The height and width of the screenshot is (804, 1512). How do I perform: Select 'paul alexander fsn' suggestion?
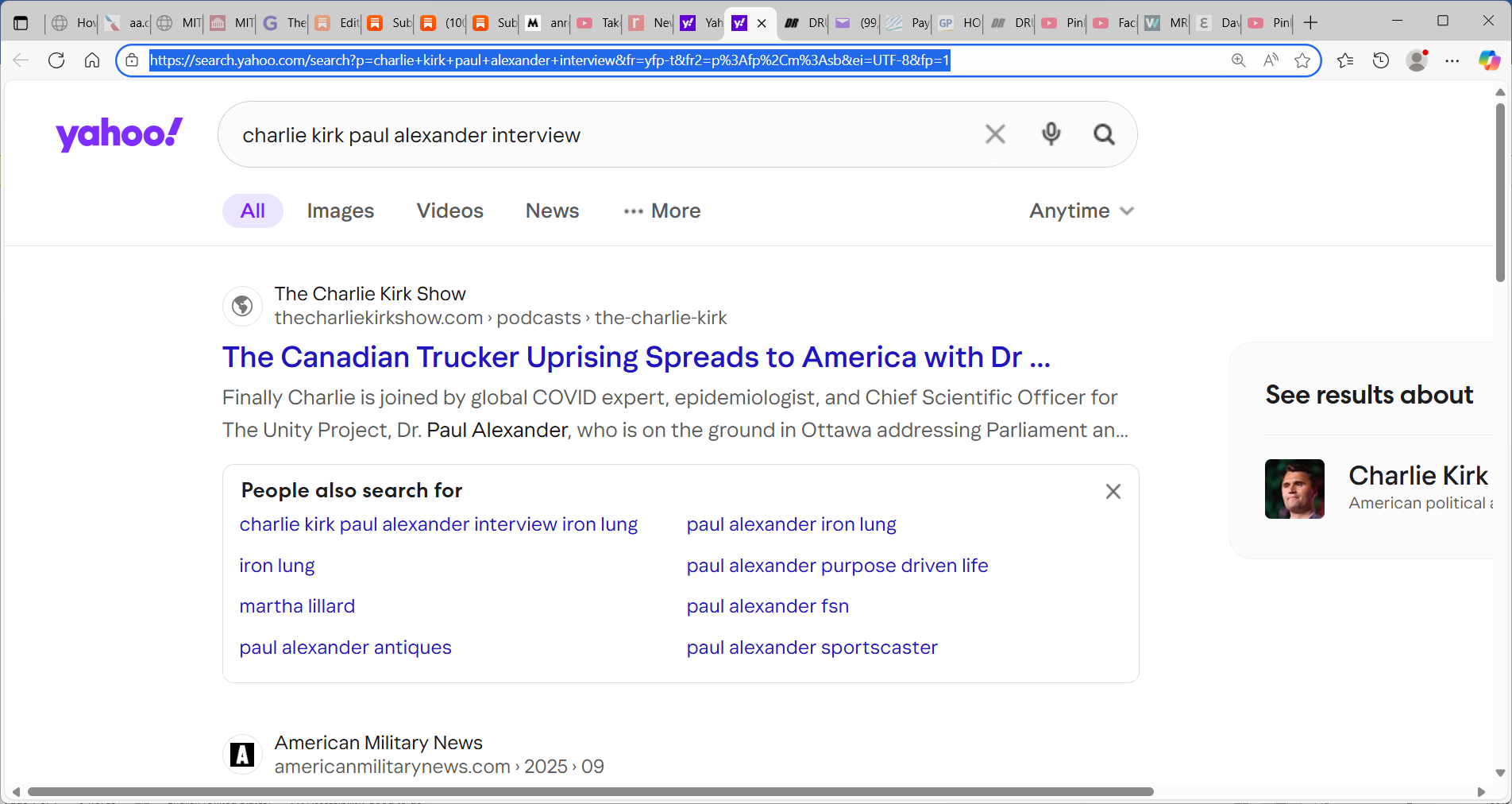pyautogui.click(x=767, y=606)
